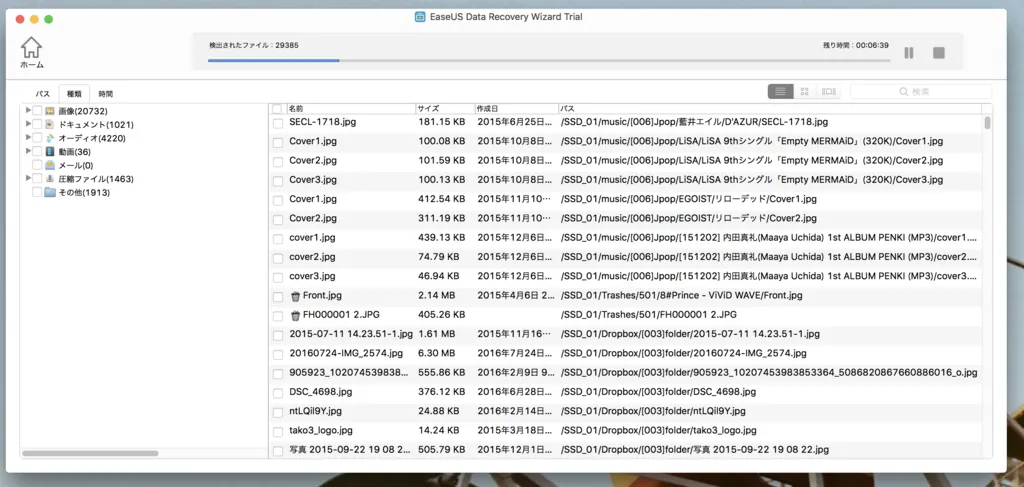
Task: Check the 圧縮ファイル(1463) category checkbox
Action: tap(37, 179)
